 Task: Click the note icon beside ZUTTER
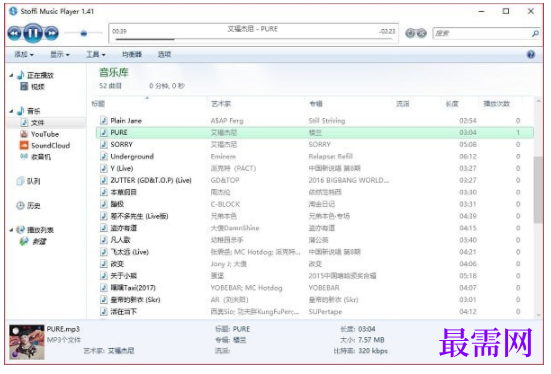point(104,180)
